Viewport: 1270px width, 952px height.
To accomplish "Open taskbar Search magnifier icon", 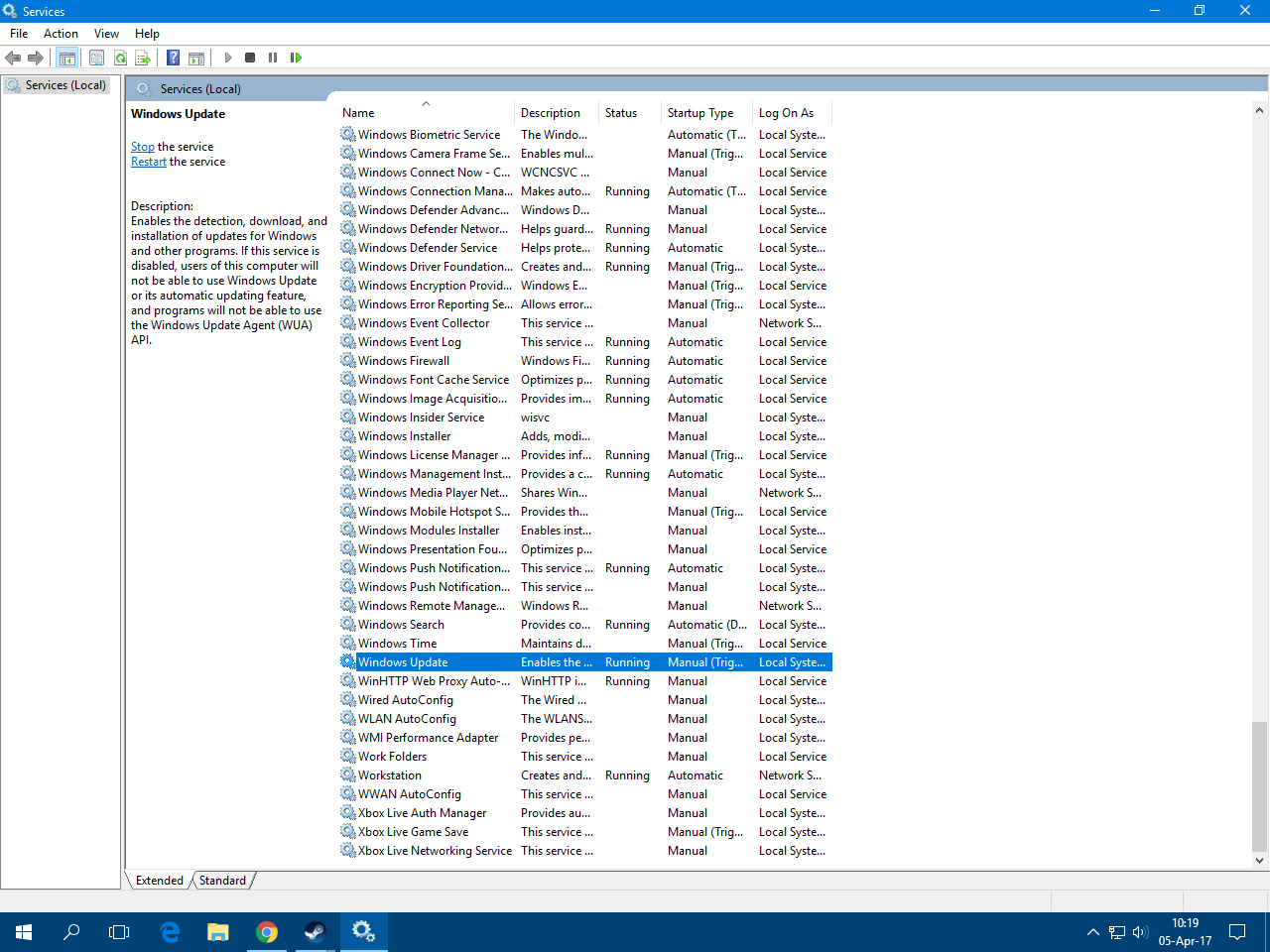I will point(71,932).
